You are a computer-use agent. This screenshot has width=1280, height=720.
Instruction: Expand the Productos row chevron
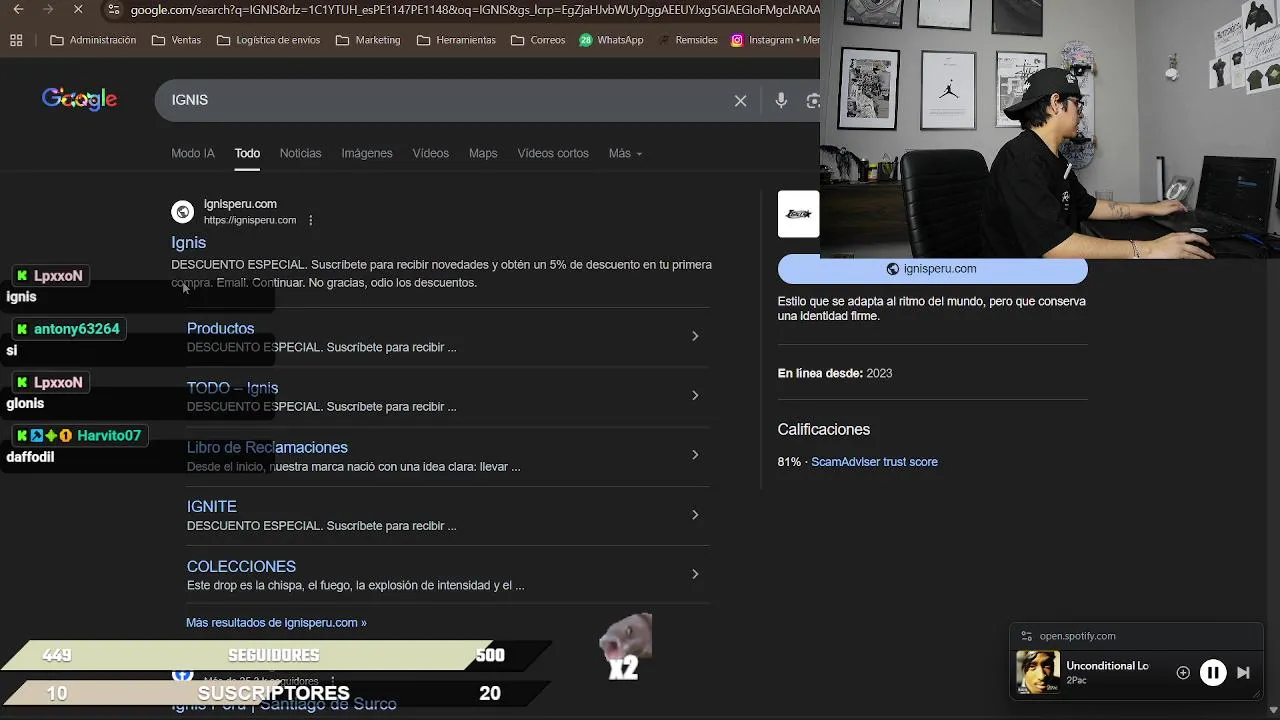pos(695,336)
